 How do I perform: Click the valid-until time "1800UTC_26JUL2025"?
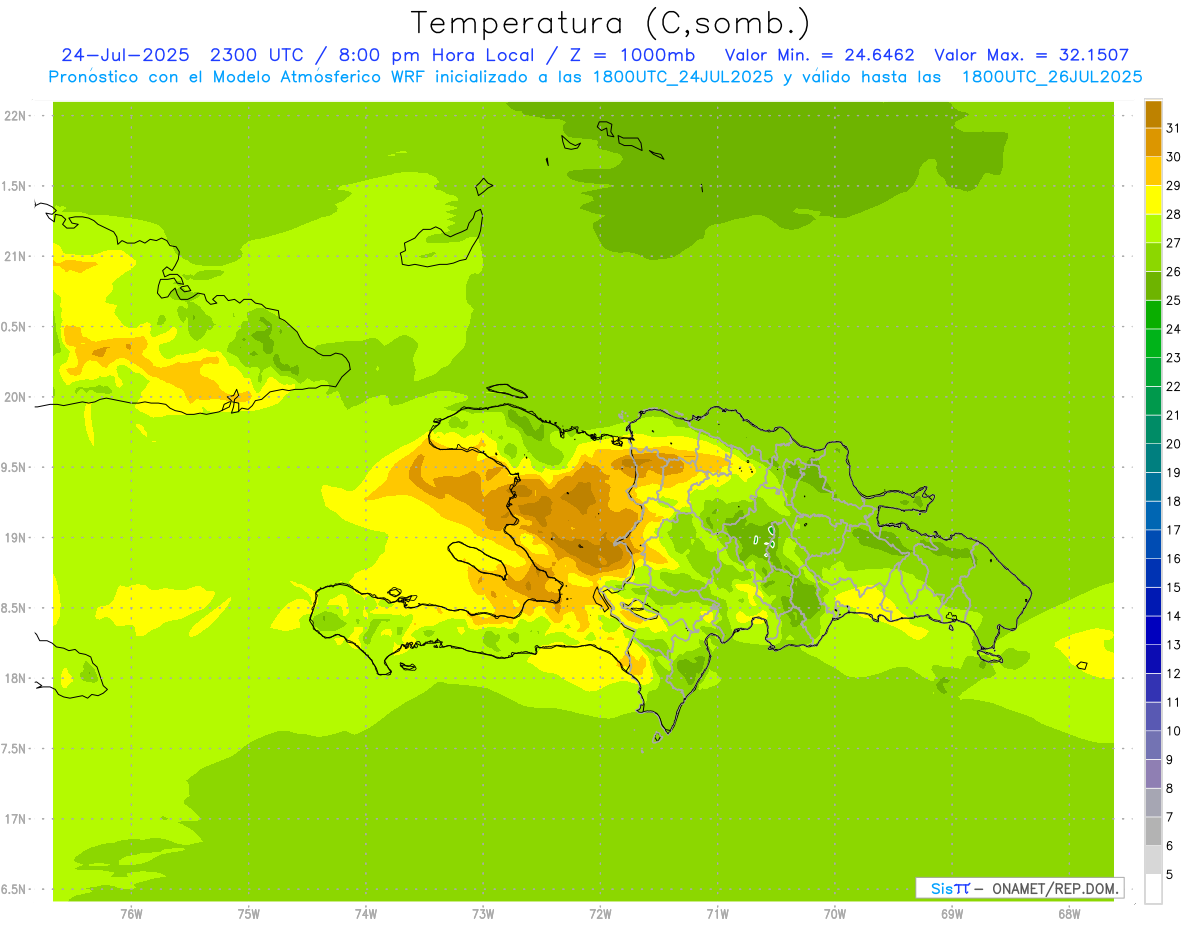point(1051,77)
